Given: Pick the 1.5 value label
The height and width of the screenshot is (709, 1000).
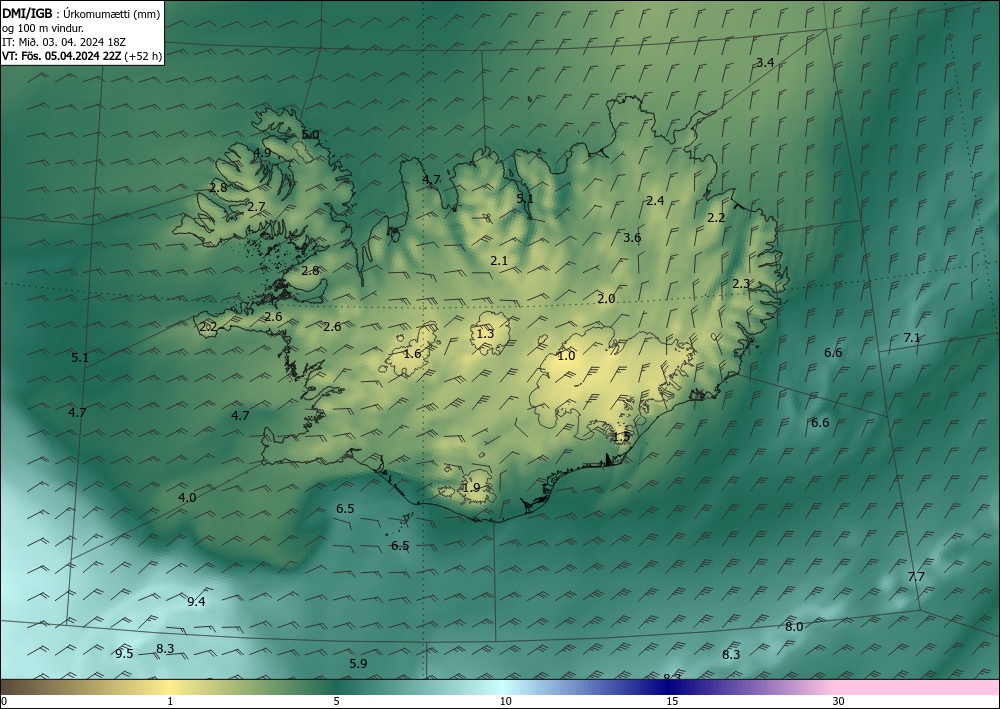Looking at the screenshot, I should [621, 437].
